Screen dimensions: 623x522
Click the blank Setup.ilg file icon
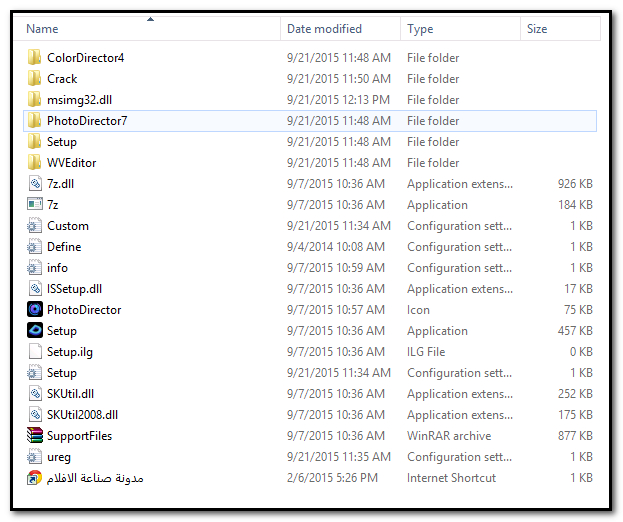[x=35, y=352]
